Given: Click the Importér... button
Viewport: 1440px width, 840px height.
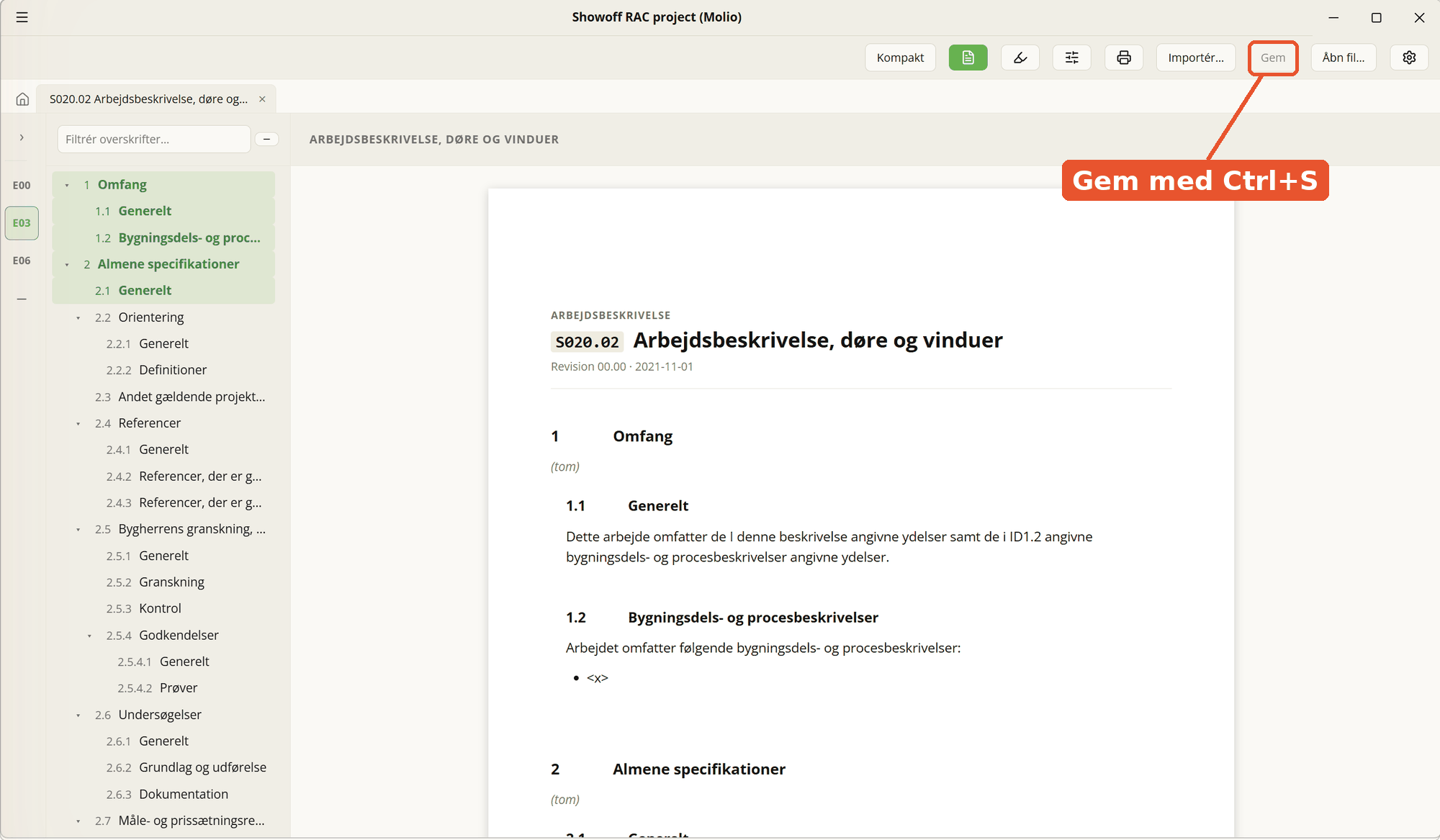Looking at the screenshot, I should pyautogui.click(x=1195, y=58).
